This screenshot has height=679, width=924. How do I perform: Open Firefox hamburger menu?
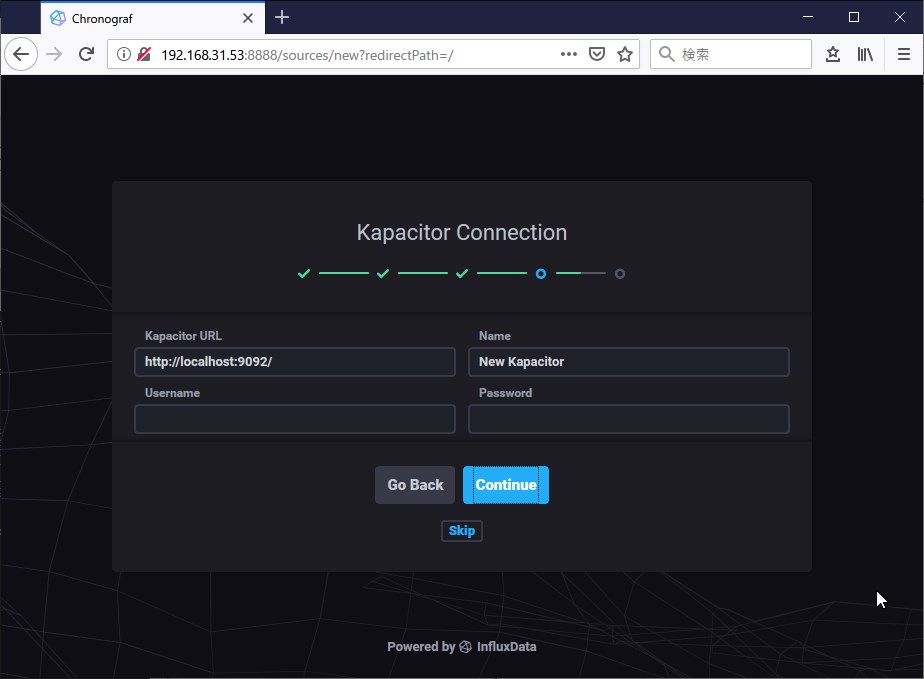pos(904,54)
